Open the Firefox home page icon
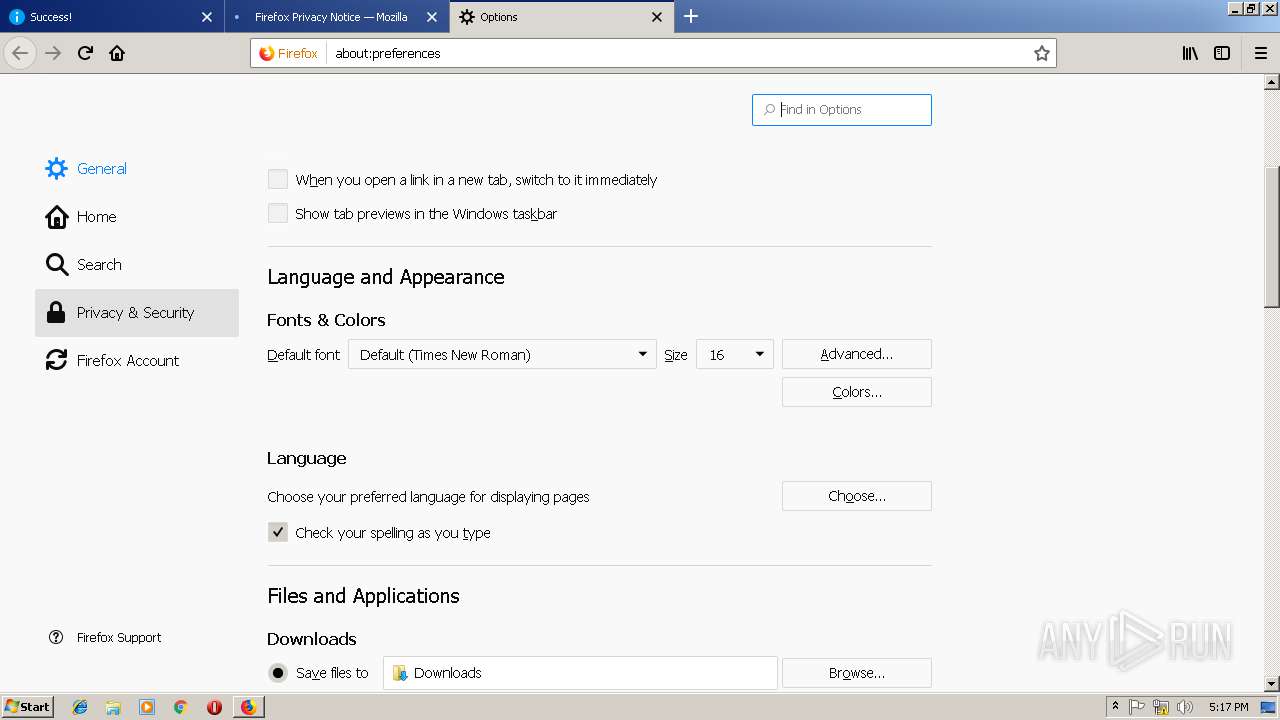Viewport: 1280px width, 720px height. click(x=117, y=53)
